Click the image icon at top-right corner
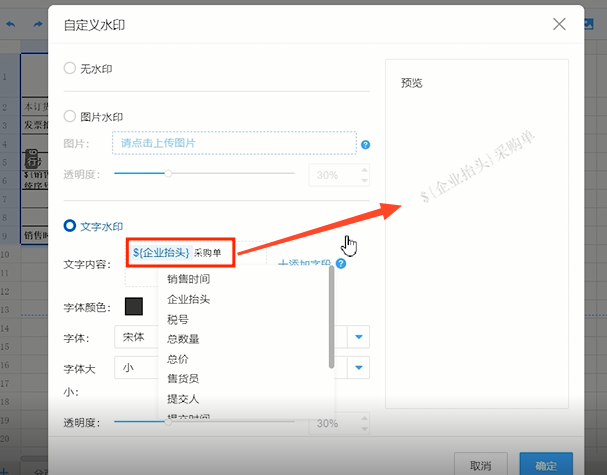Screen dimensions: 607x475 point(592,22)
